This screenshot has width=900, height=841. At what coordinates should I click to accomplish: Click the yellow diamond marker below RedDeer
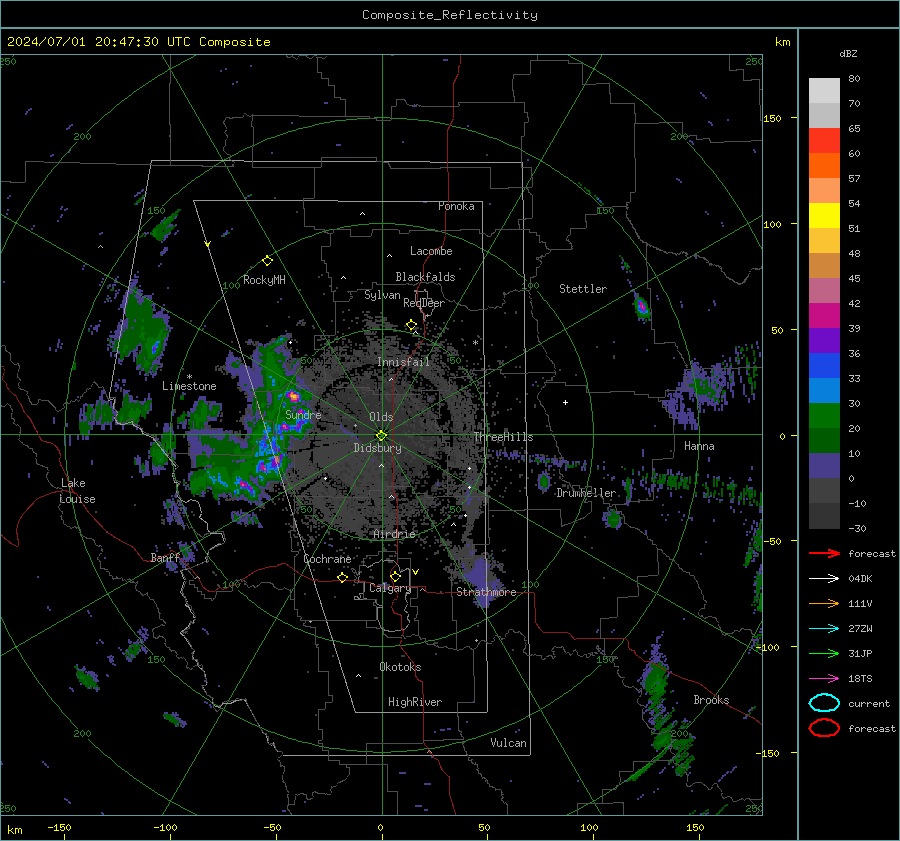[x=411, y=325]
